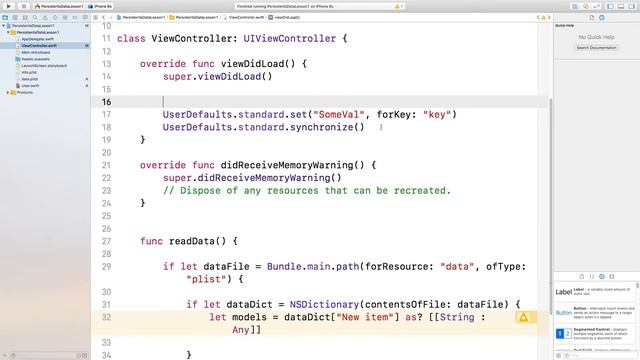Viewport: 640px width, 360px height.
Task: Show the File inspector
Action: point(591,18)
